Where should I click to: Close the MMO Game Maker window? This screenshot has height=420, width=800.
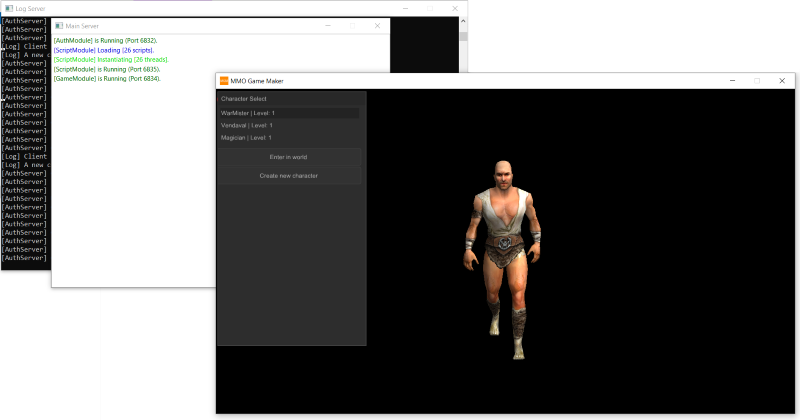point(781,80)
